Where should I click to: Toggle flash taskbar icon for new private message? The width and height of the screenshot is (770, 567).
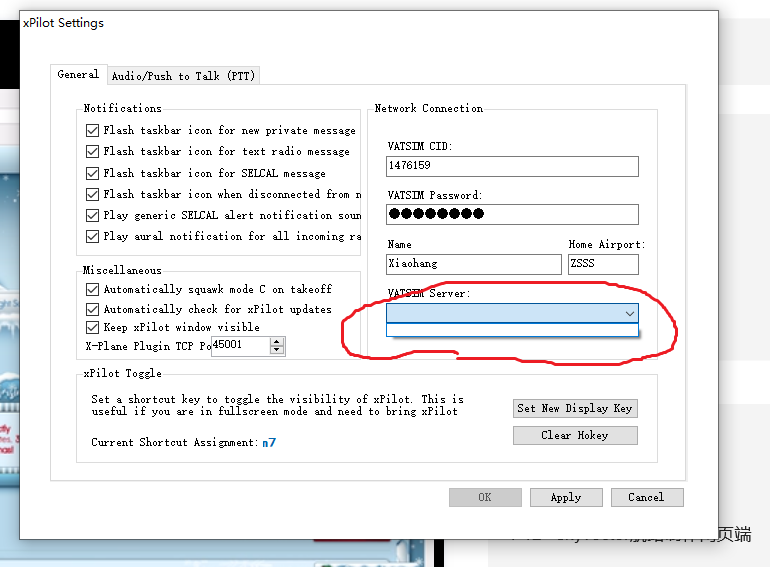coord(92,131)
